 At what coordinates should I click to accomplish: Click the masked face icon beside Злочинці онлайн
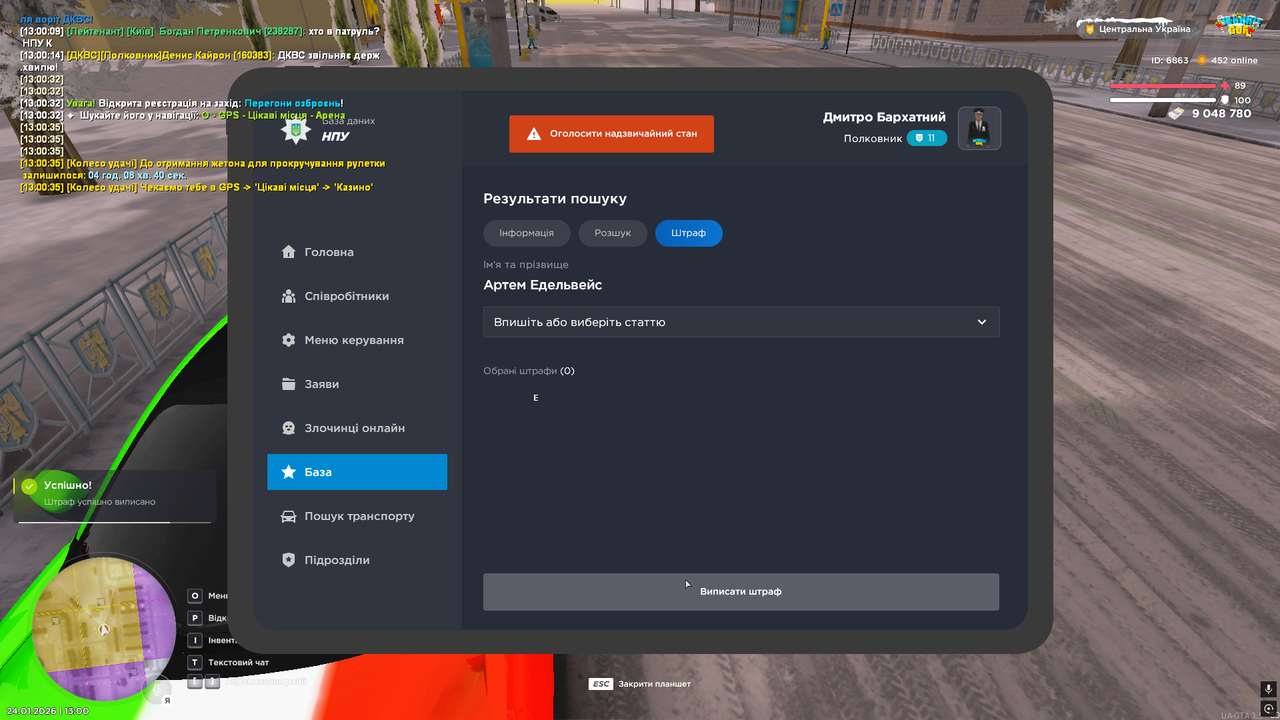pos(288,428)
